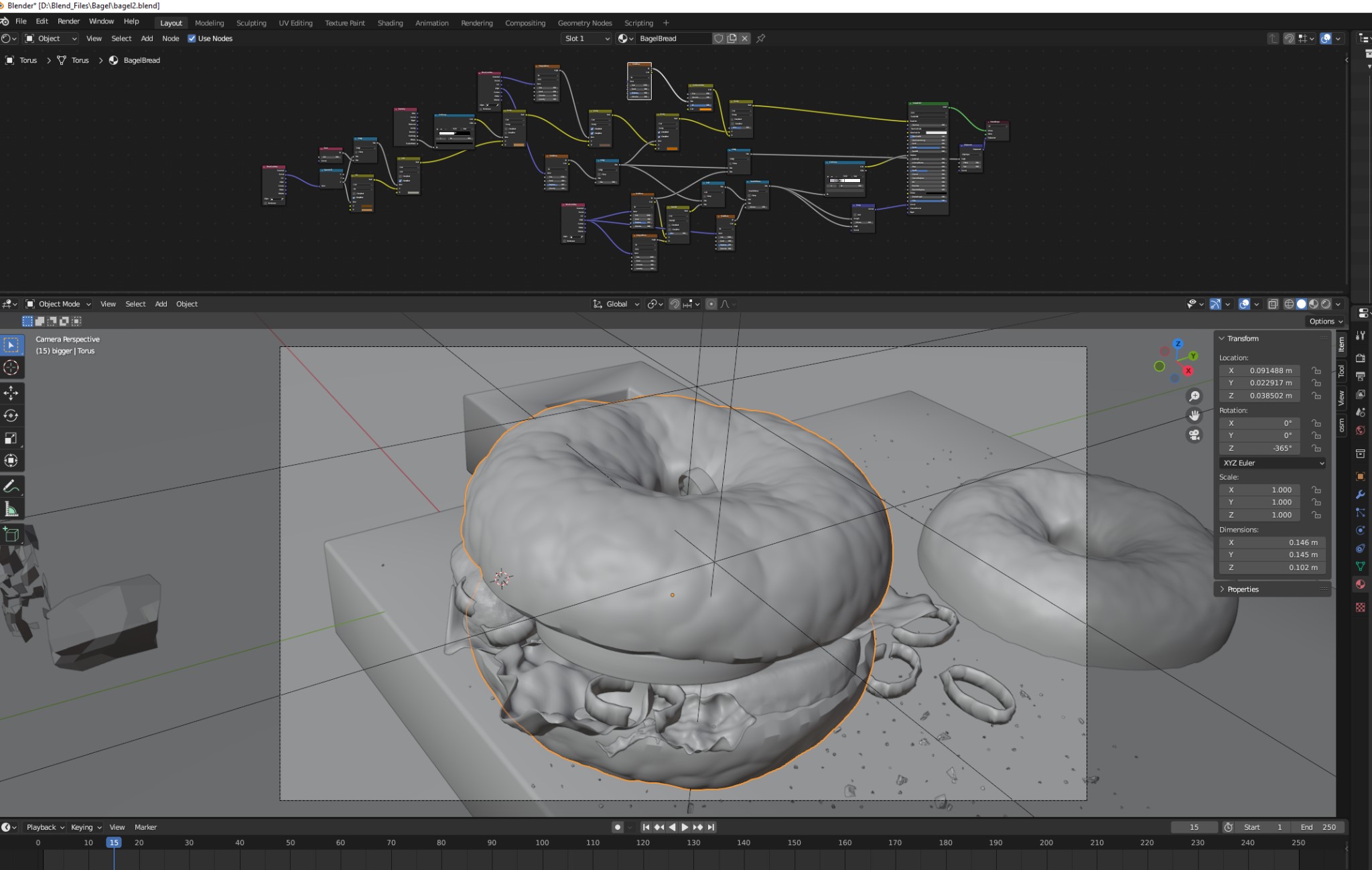
Task: Toggle the Use Nodes checkbox
Action: click(192, 38)
